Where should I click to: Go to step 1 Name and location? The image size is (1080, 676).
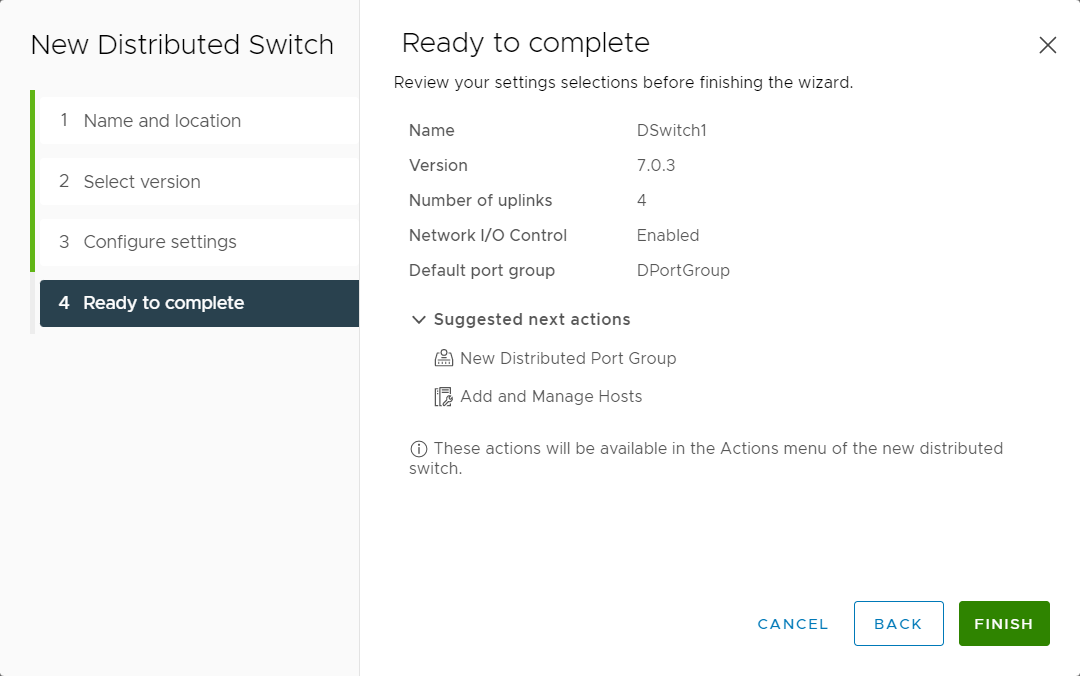point(199,121)
